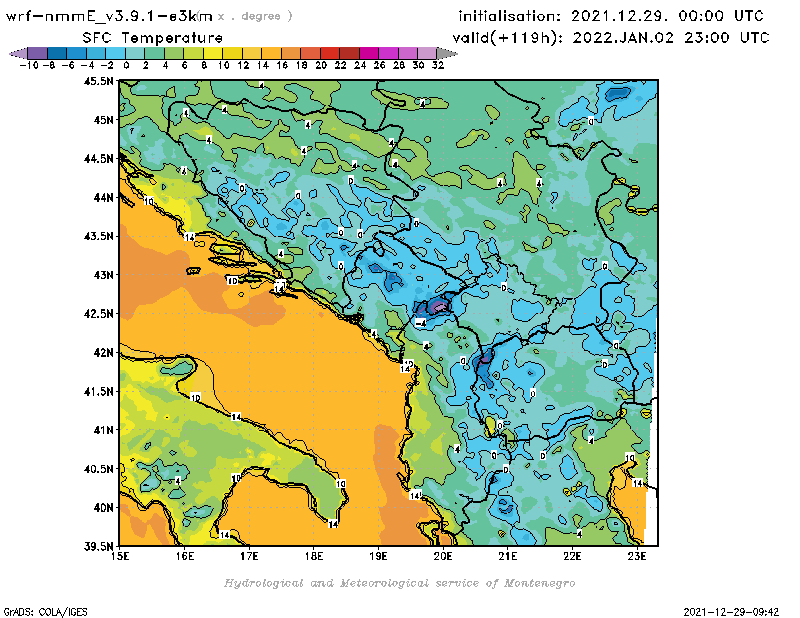
Task: Click the 45.5N latitude axis label
Action: point(98,81)
